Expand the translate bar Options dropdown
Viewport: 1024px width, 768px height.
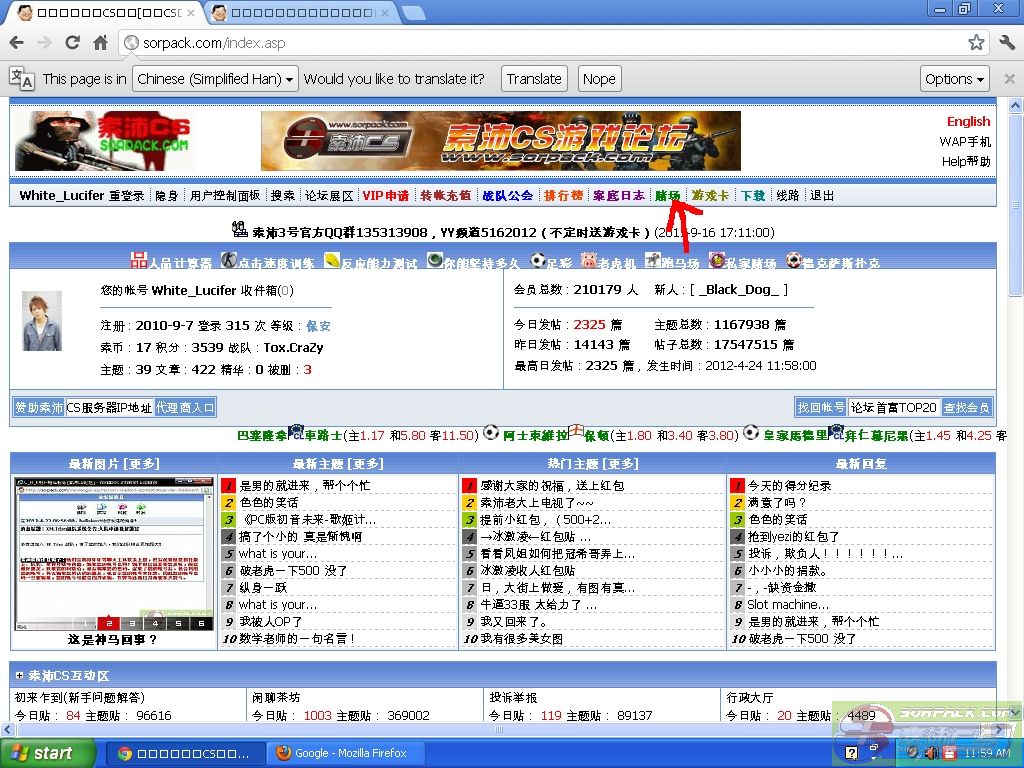click(x=955, y=79)
